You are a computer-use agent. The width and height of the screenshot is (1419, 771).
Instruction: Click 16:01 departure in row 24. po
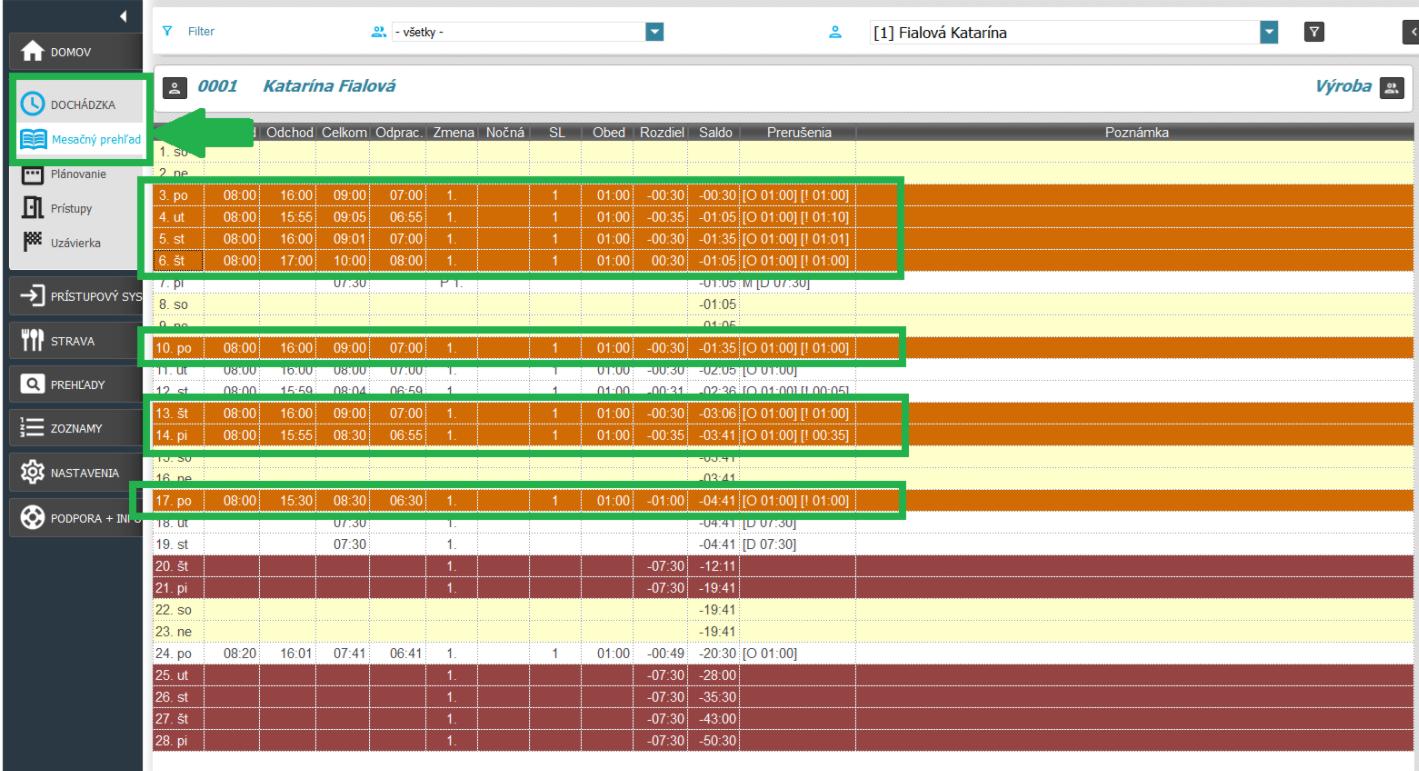297,653
